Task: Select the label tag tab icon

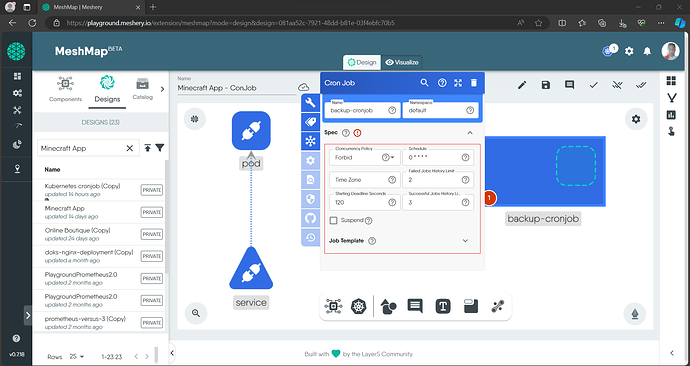Action: click(311, 122)
